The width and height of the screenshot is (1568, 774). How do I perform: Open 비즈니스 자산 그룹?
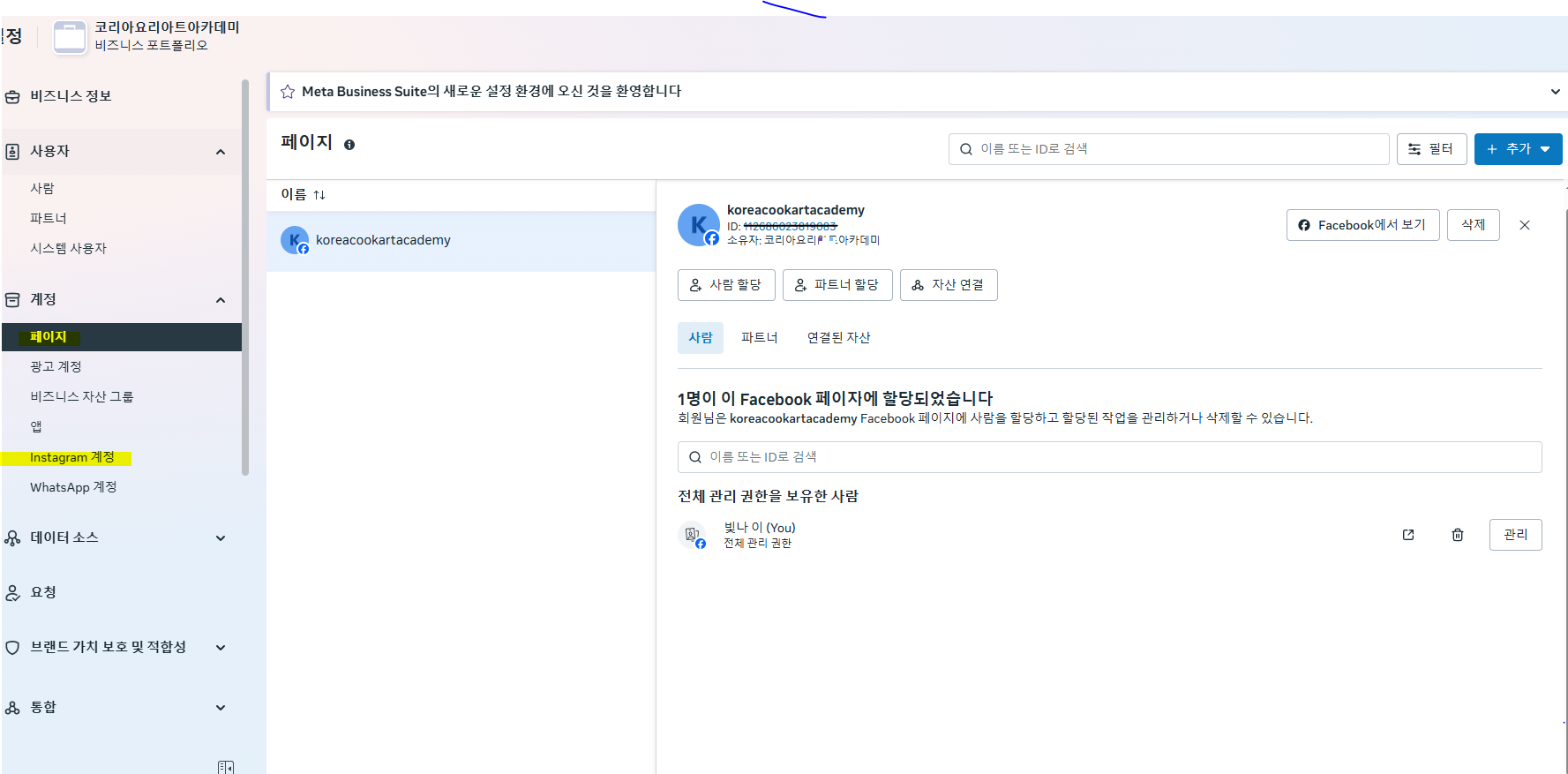[81, 396]
